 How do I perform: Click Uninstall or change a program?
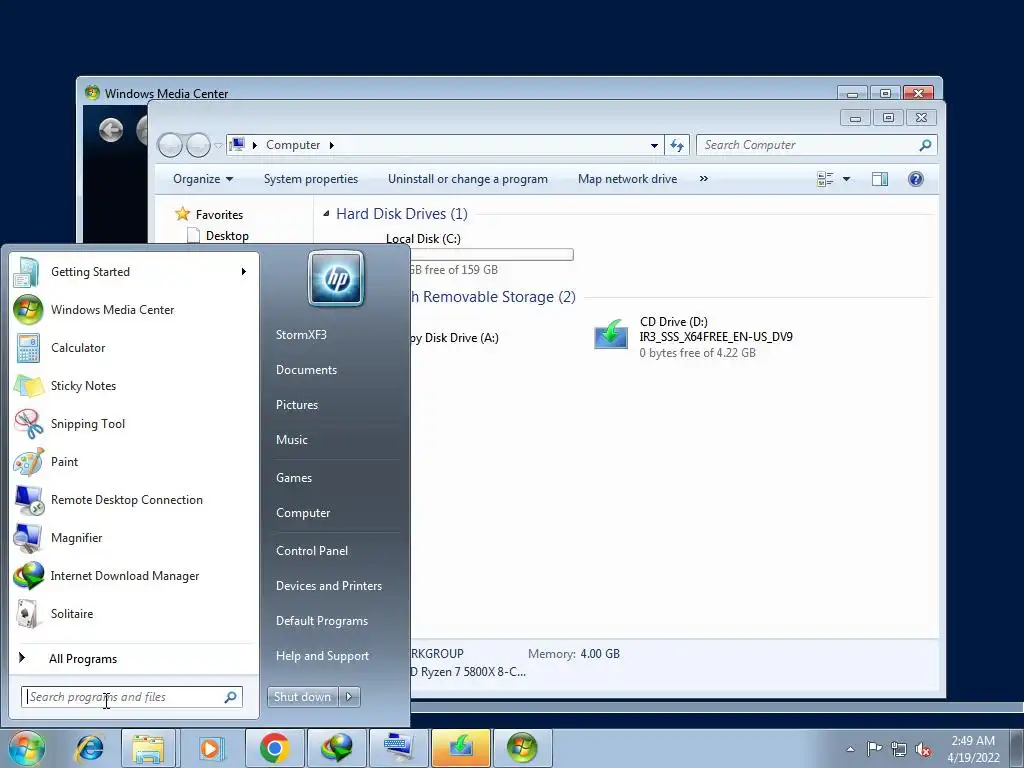tap(468, 179)
